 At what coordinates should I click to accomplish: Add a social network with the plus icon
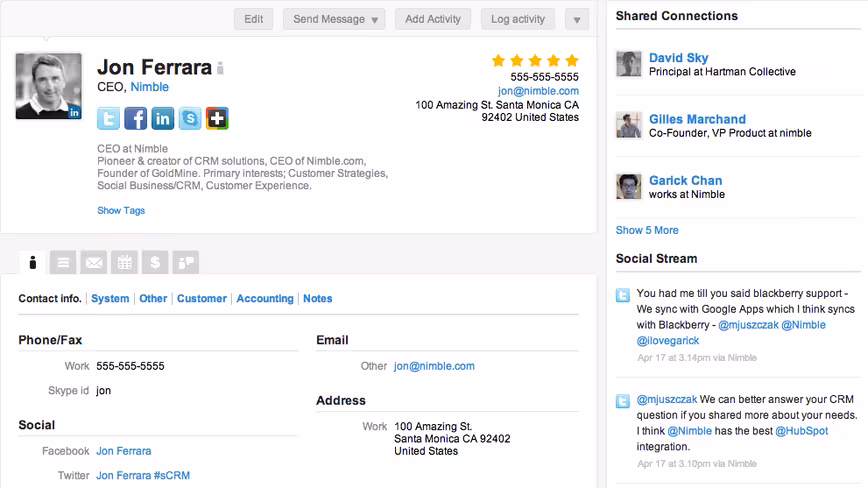[x=217, y=118]
